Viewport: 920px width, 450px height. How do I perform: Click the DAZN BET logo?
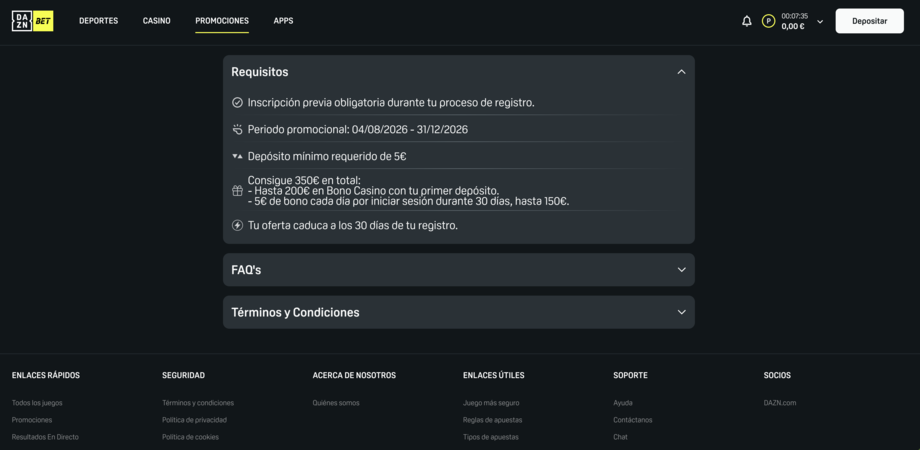click(x=32, y=21)
